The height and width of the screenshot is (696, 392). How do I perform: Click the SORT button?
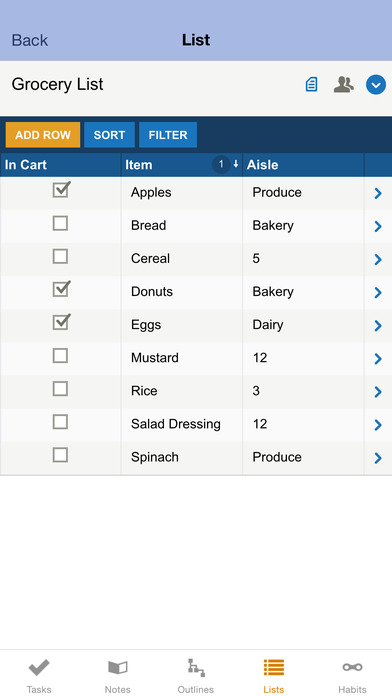[x=109, y=135]
